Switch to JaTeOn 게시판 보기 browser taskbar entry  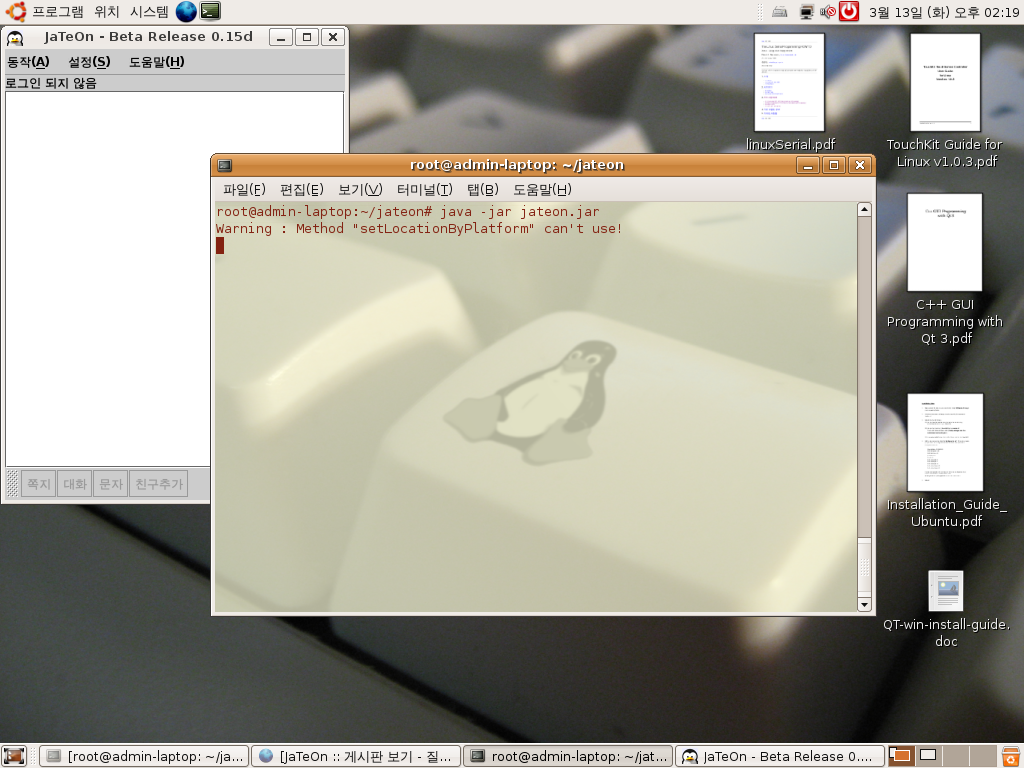[356, 756]
